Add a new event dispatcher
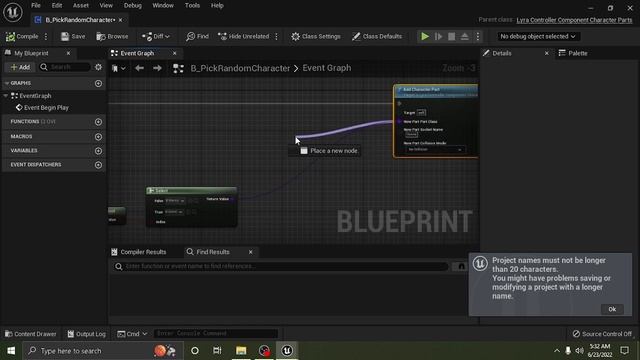 coord(98,165)
